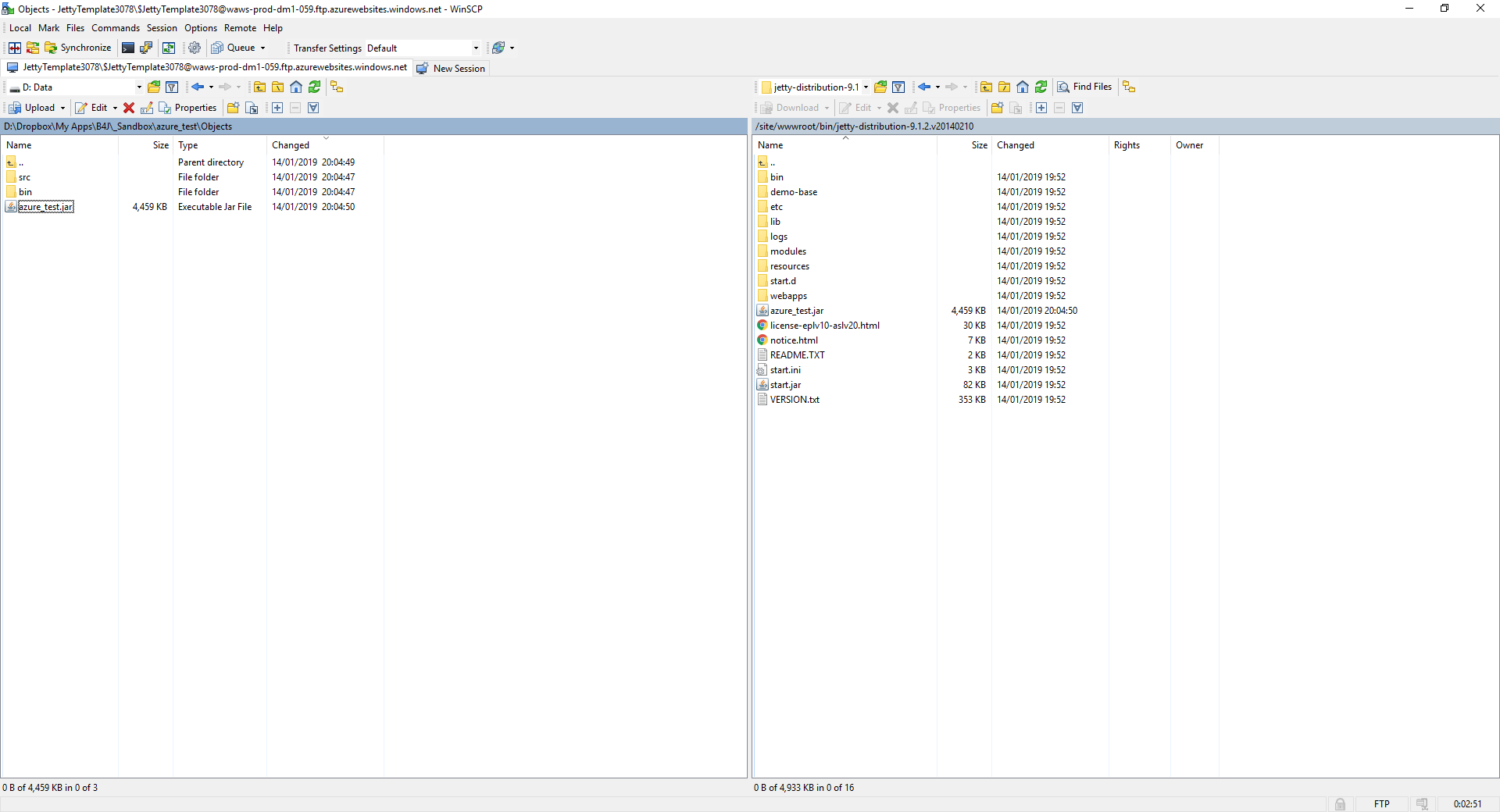Image resolution: width=1500 pixels, height=812 pixels.
Task: Click the Compare Directories toolbar icon
Action: 15,48
